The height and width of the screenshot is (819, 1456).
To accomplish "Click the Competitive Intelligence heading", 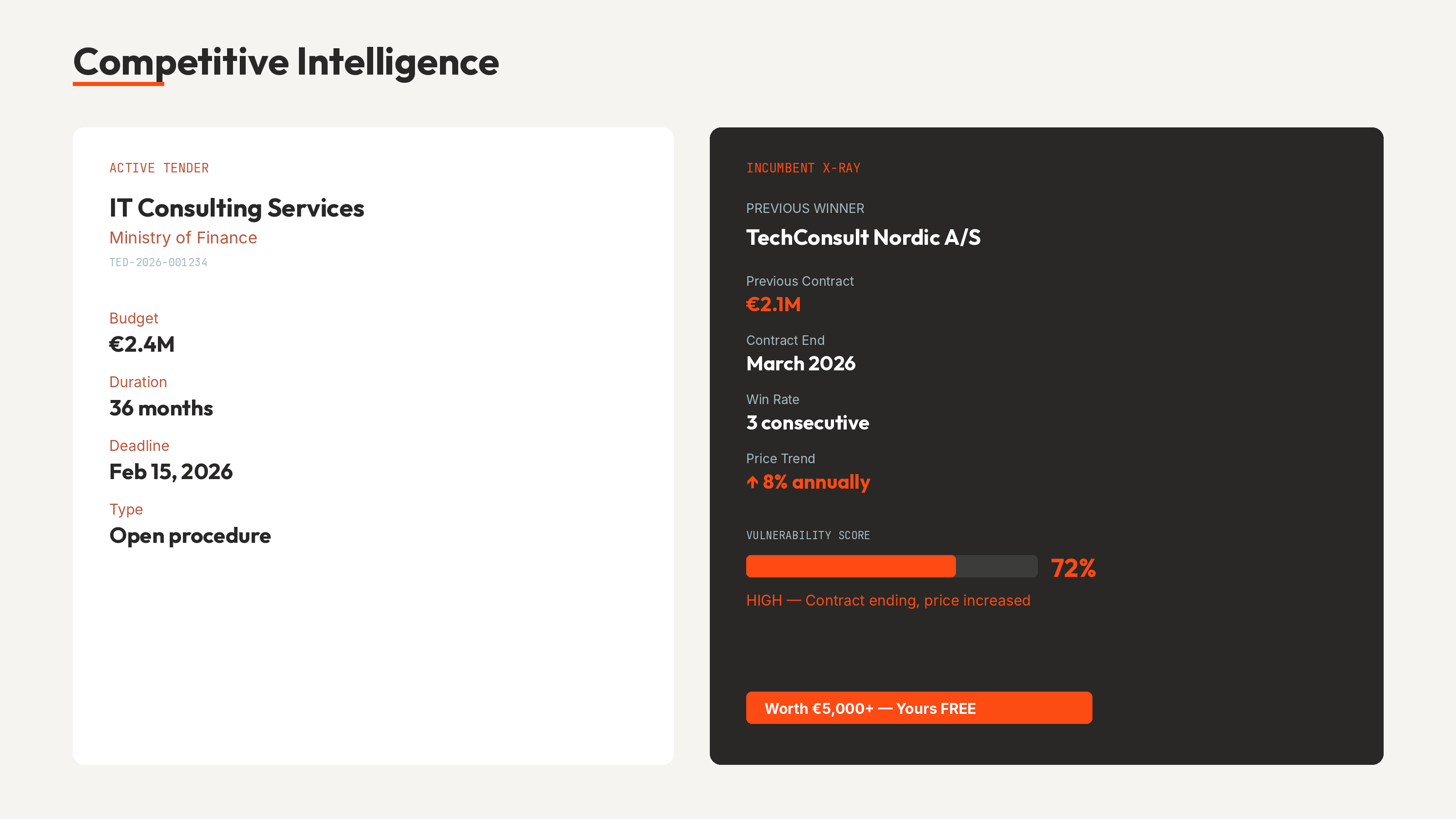I will point(286,61).
